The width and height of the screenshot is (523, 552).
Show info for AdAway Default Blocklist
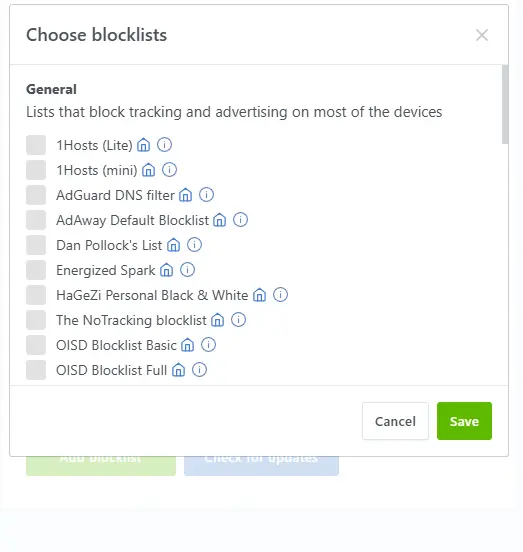[x=240, y=220]
